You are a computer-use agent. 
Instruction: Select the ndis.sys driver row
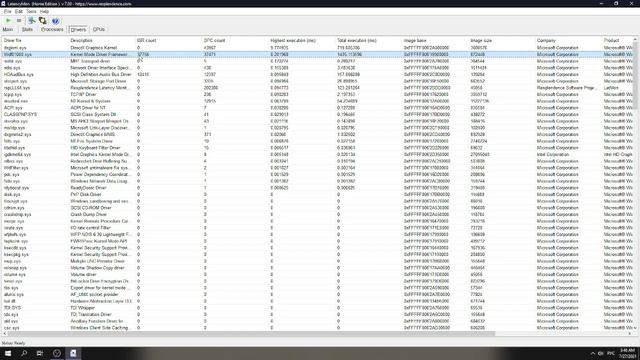click(317, 68)
